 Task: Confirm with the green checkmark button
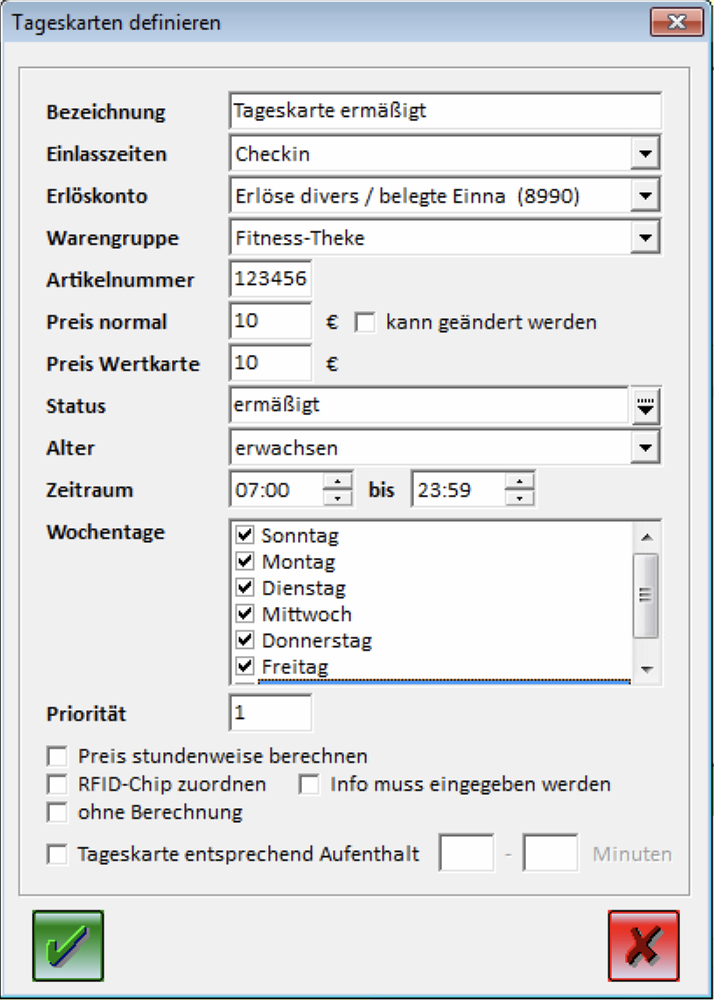tap(67, 945)
